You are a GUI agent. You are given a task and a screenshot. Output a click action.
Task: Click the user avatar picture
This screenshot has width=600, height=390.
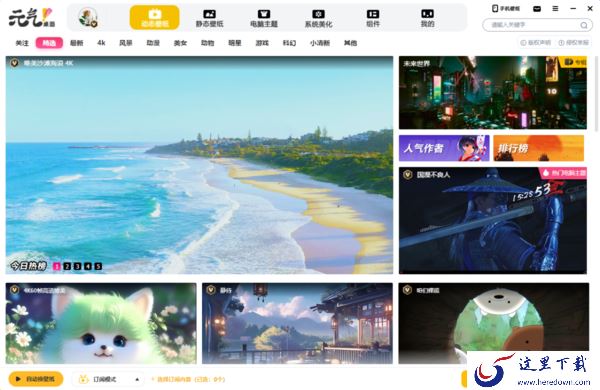pos(88,18)
